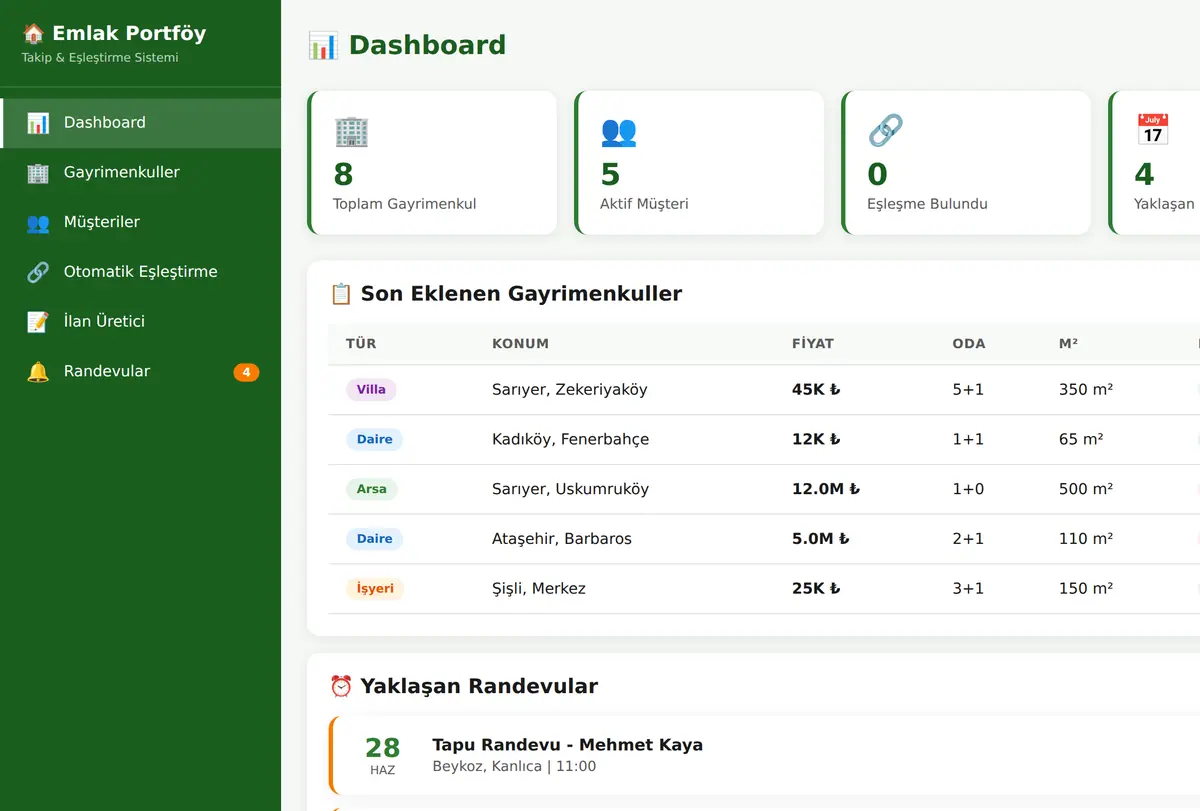The image size is (1200, 811).
Task: Click the notepad icon beside İlan Üretici
Action: coord(38,321)
